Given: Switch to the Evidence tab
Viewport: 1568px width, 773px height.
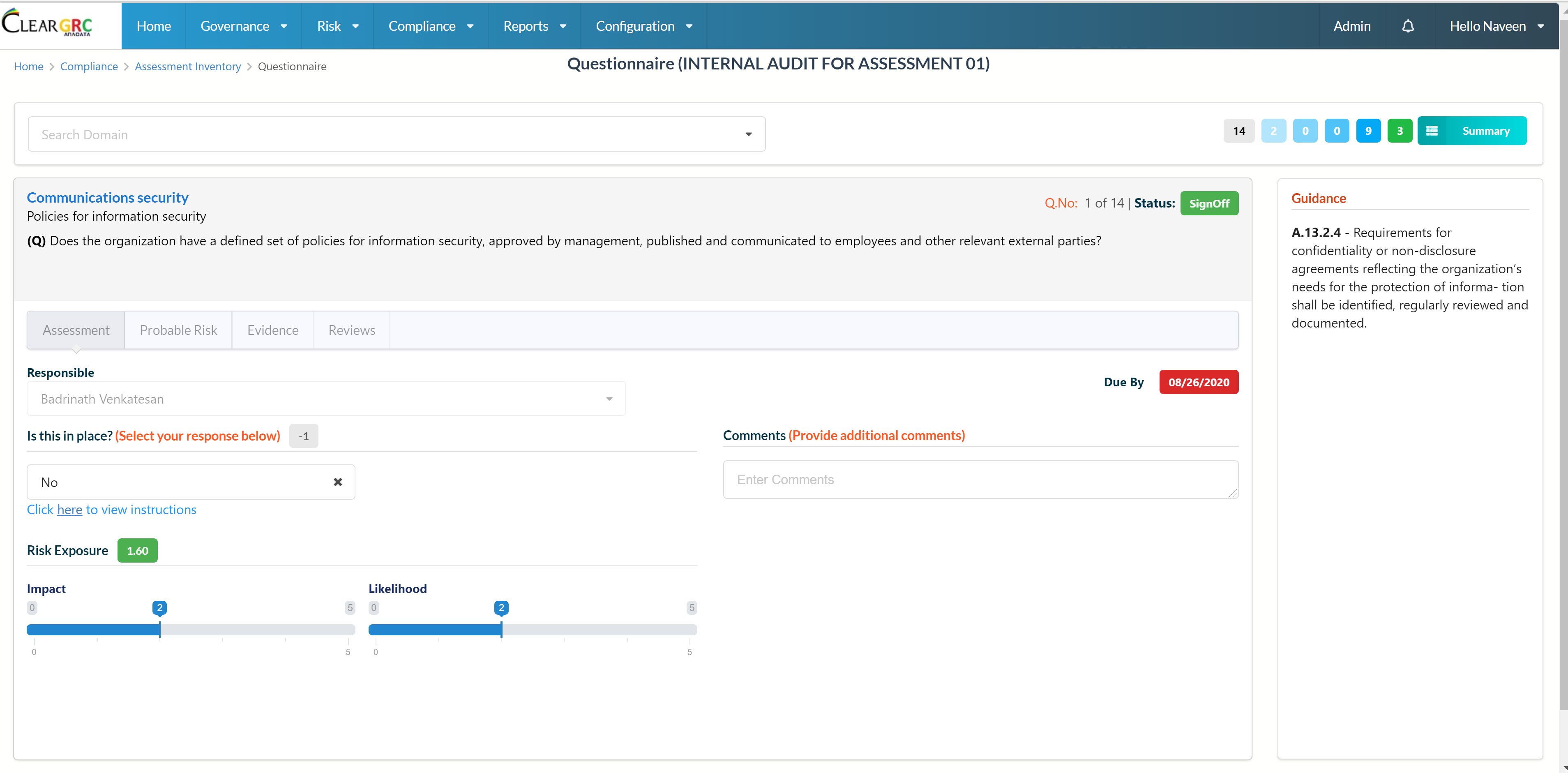Looking at the screenshot, I should click(273, 330).
